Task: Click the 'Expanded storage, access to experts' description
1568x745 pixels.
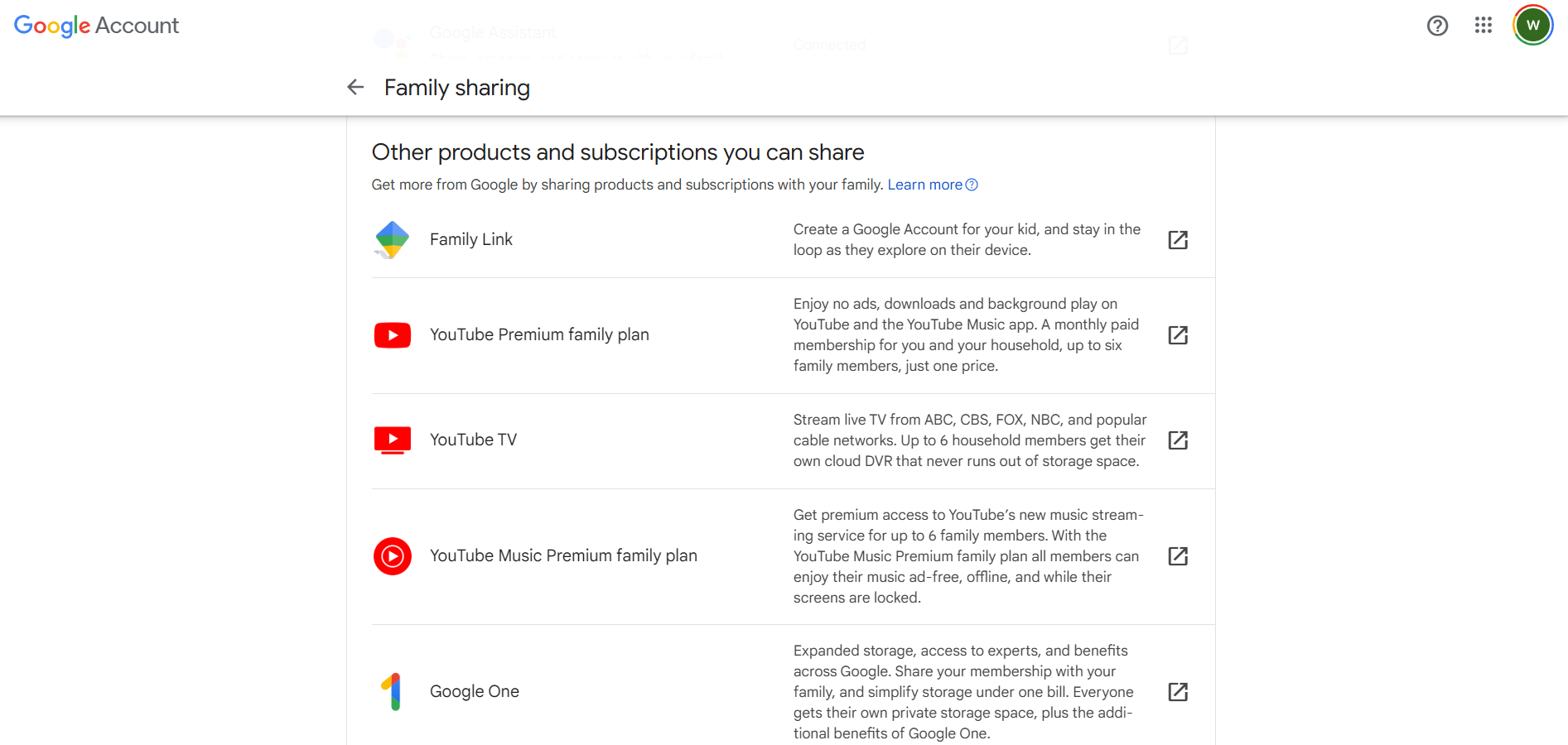Action: [963, 692]
